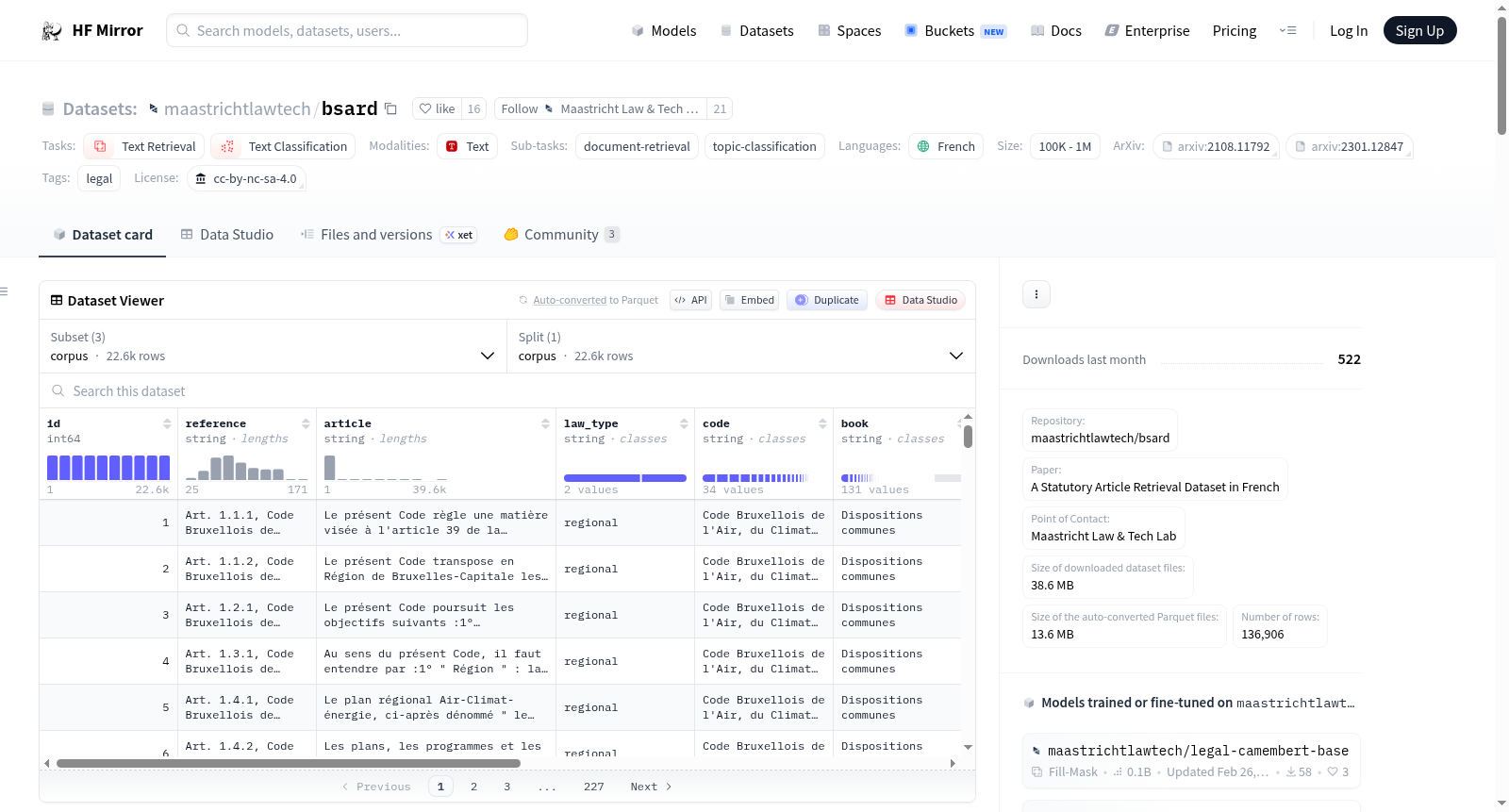Image resolution: width=1509 pixels, height=812 pixels.
Task: Open the Buckets menu item
Action: tap(955, 31)
